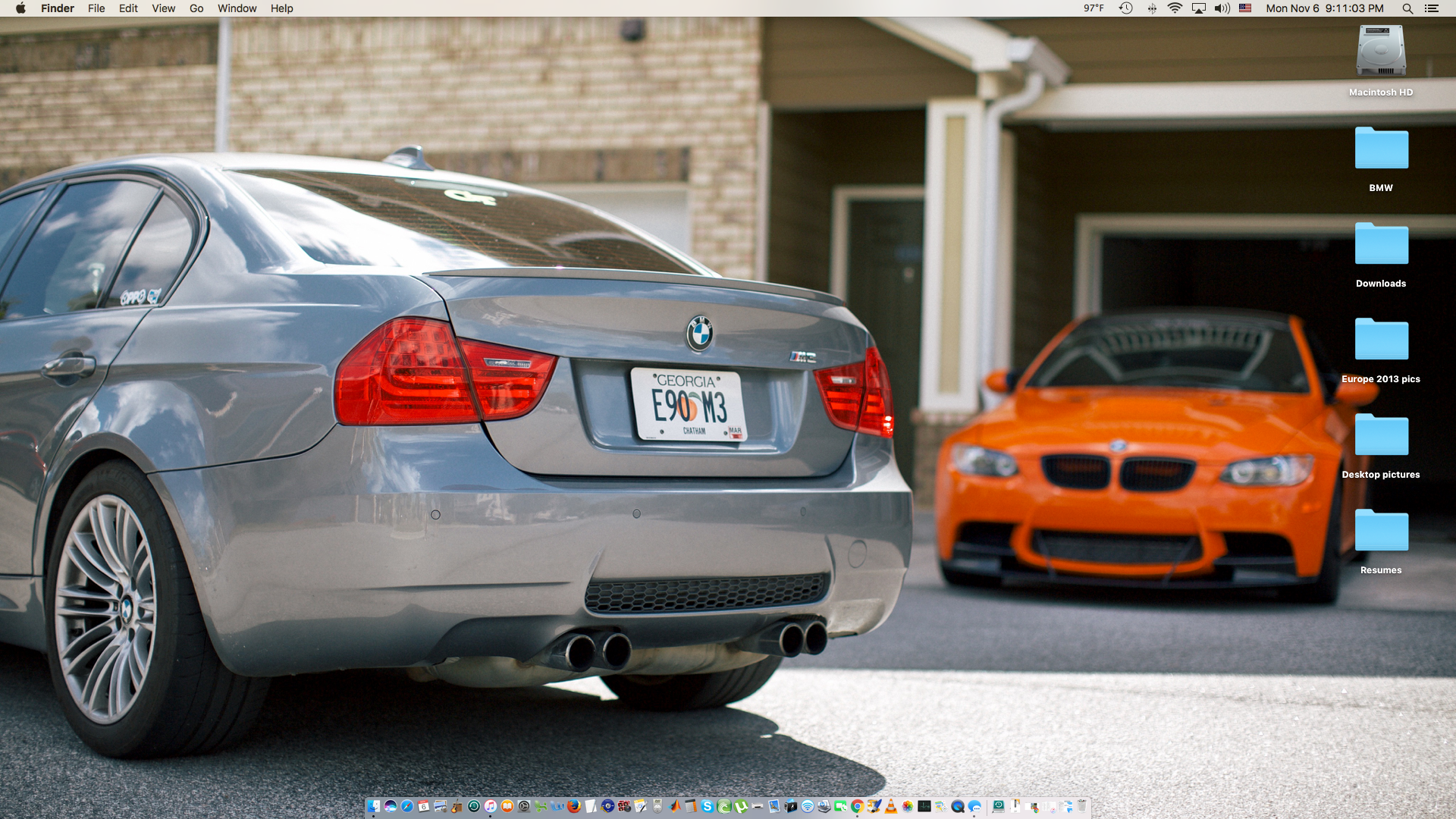Open Time Machine menu bar status
The height and width of the screenshot is (819, 1456).
[x=1126, y=8]
